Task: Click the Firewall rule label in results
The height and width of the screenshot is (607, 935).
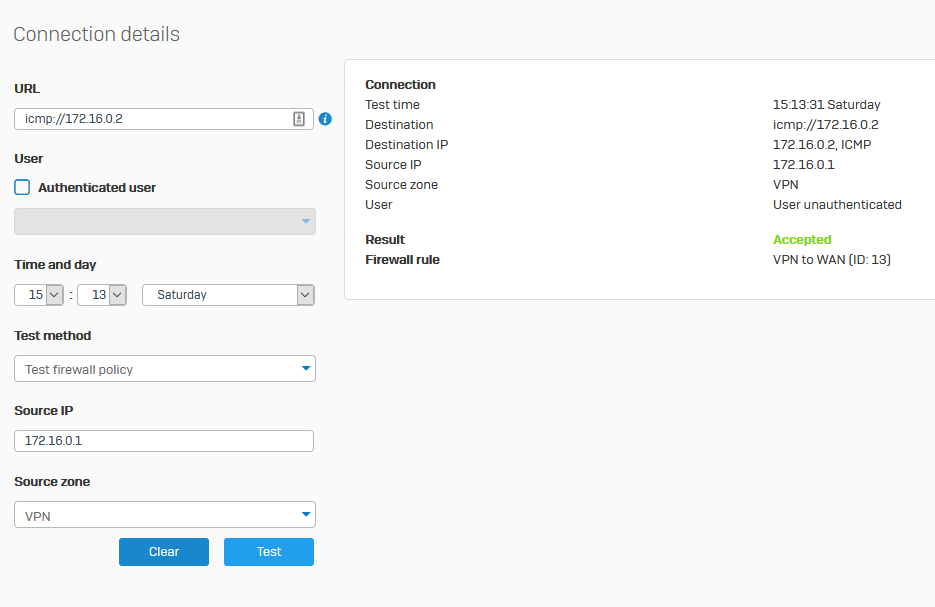Action: click(x=402, y=260)
